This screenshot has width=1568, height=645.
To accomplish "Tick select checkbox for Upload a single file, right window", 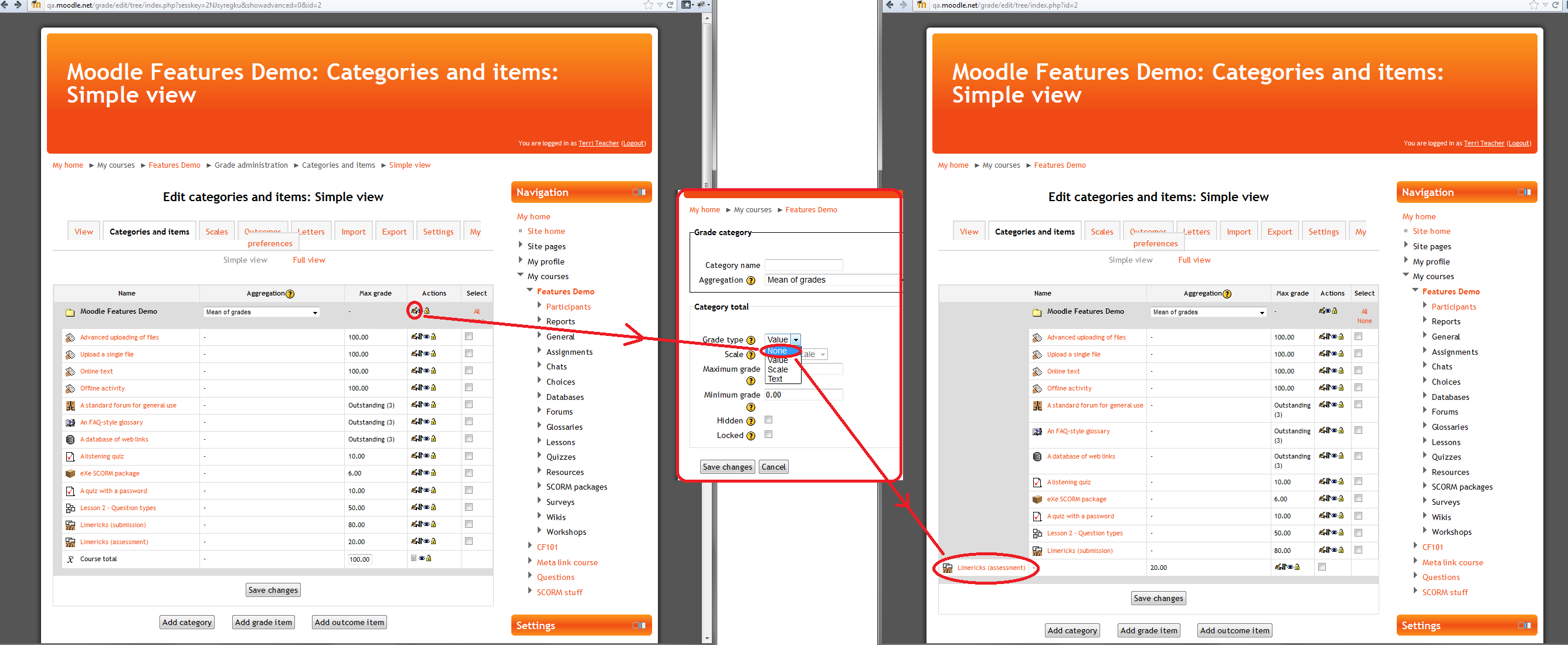I will click(x=1358, y=354).
